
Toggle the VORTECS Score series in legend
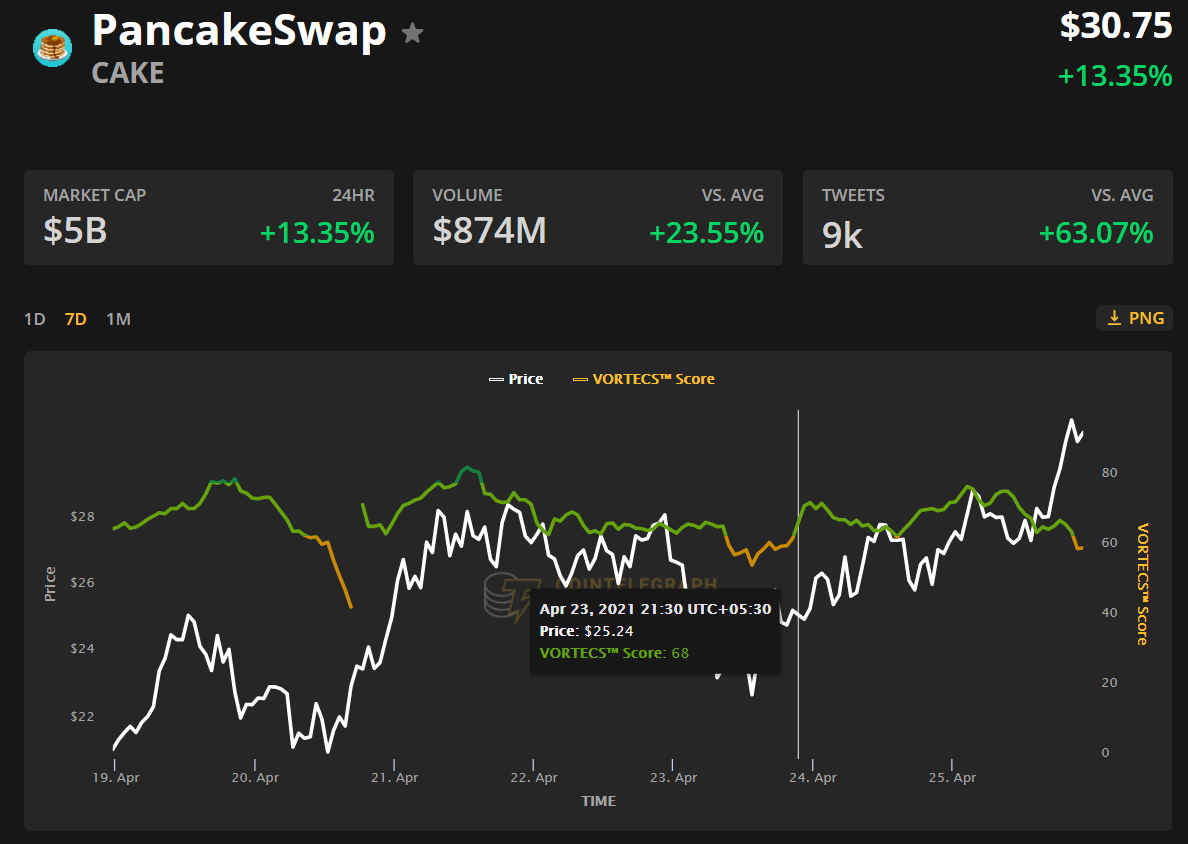coord(644,379)
